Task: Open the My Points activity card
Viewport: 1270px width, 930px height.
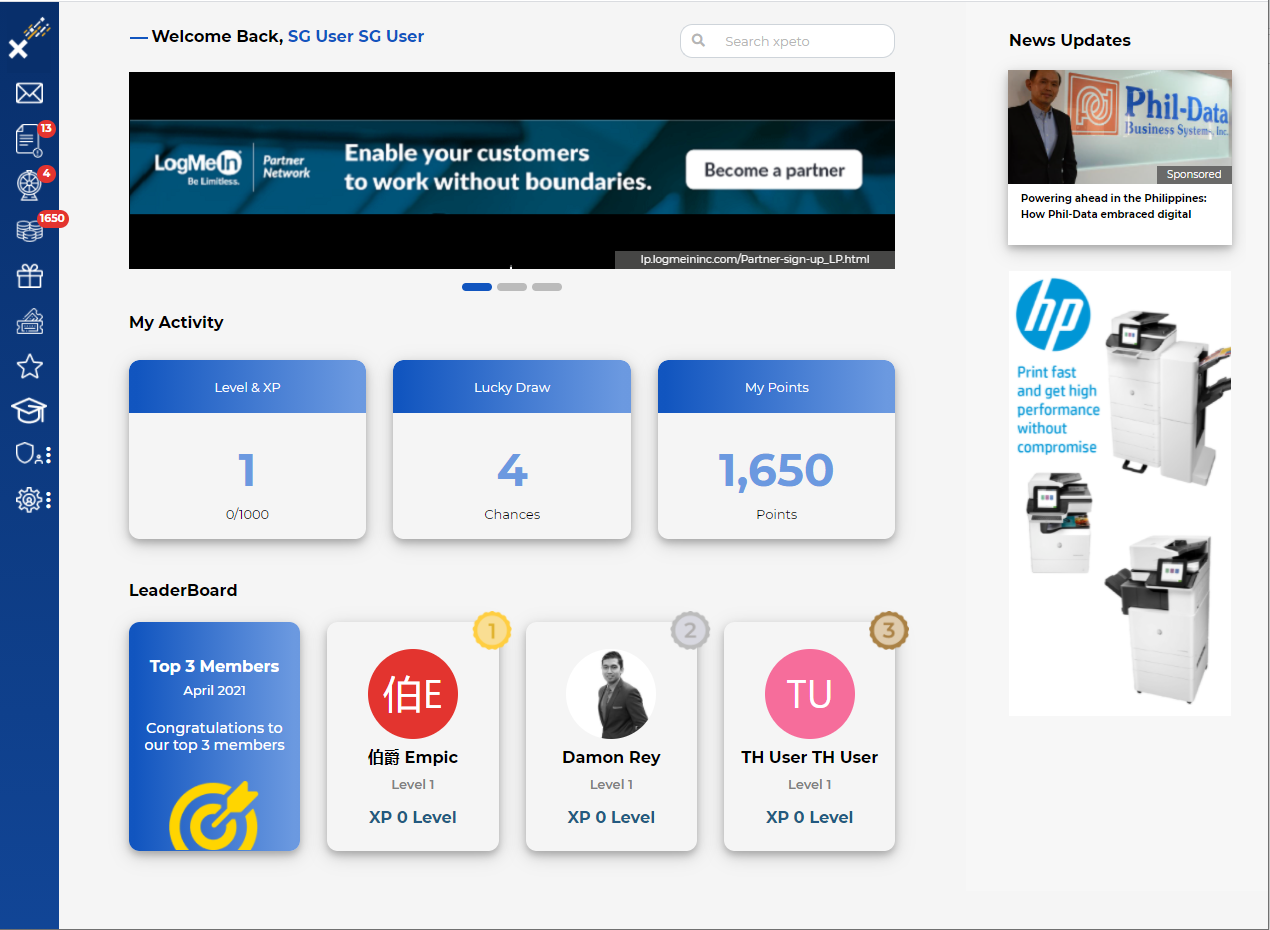Action: point(776,449)
